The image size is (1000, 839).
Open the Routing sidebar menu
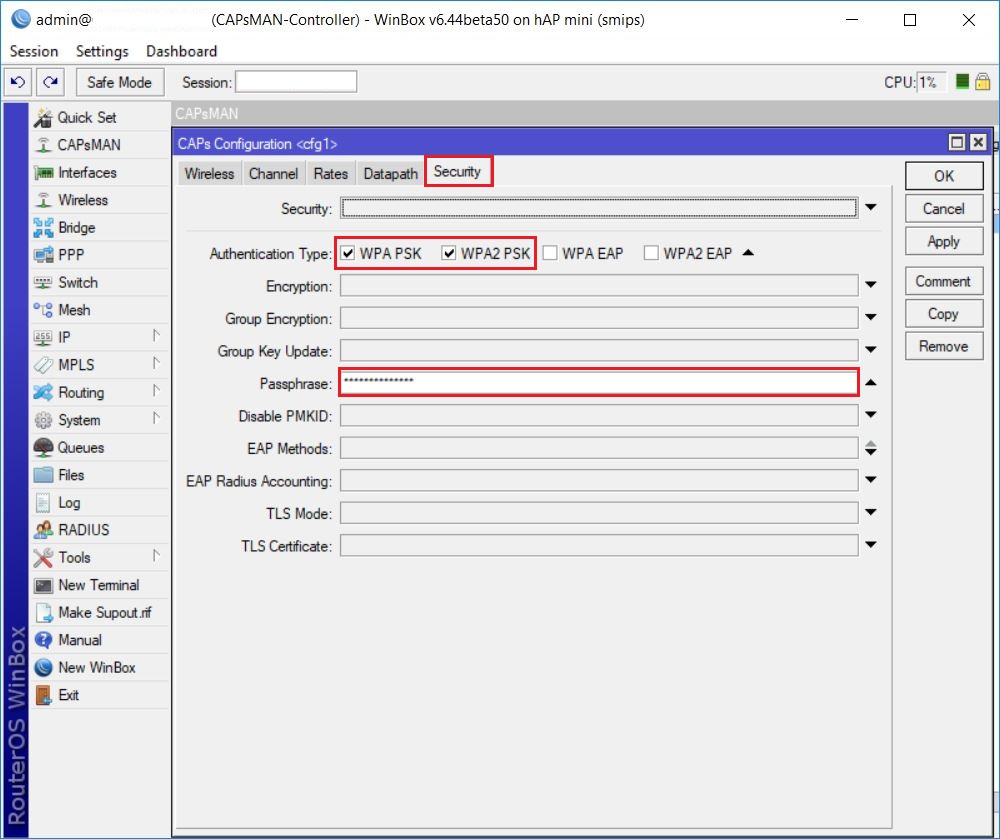tap(100, 392)
